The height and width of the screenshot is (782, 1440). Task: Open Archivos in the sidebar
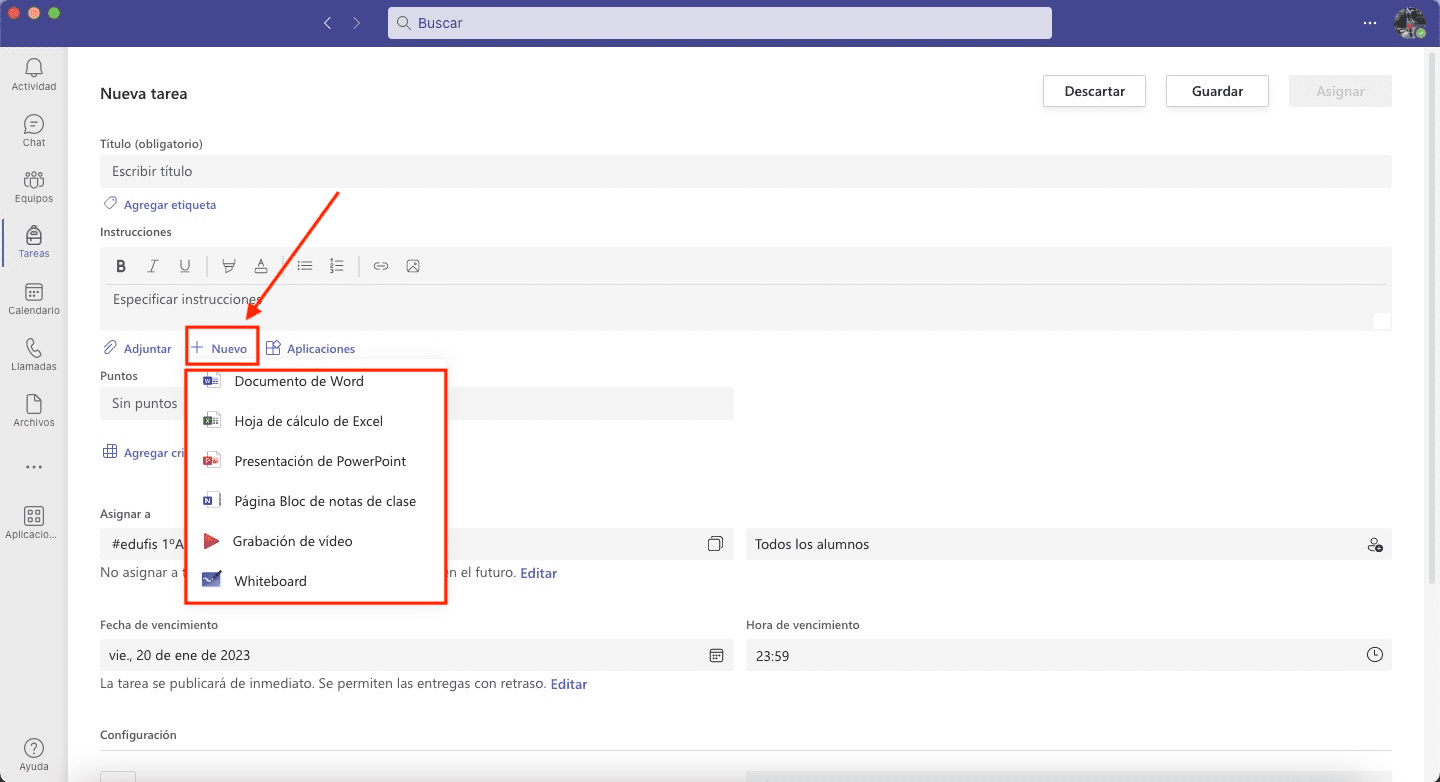(34, 410)
